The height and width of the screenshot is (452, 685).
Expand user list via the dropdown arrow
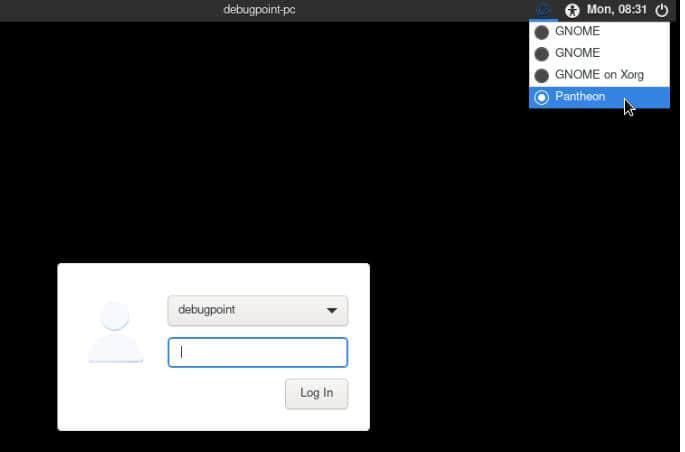point(332,311)
